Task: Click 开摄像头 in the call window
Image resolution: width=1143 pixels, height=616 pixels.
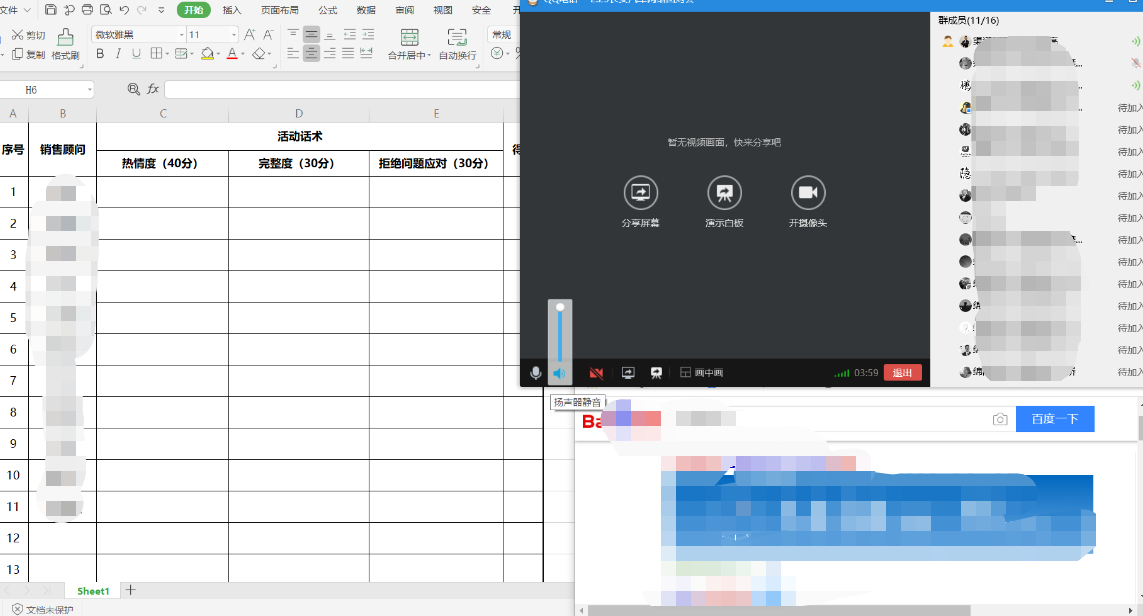Action: 808,202
